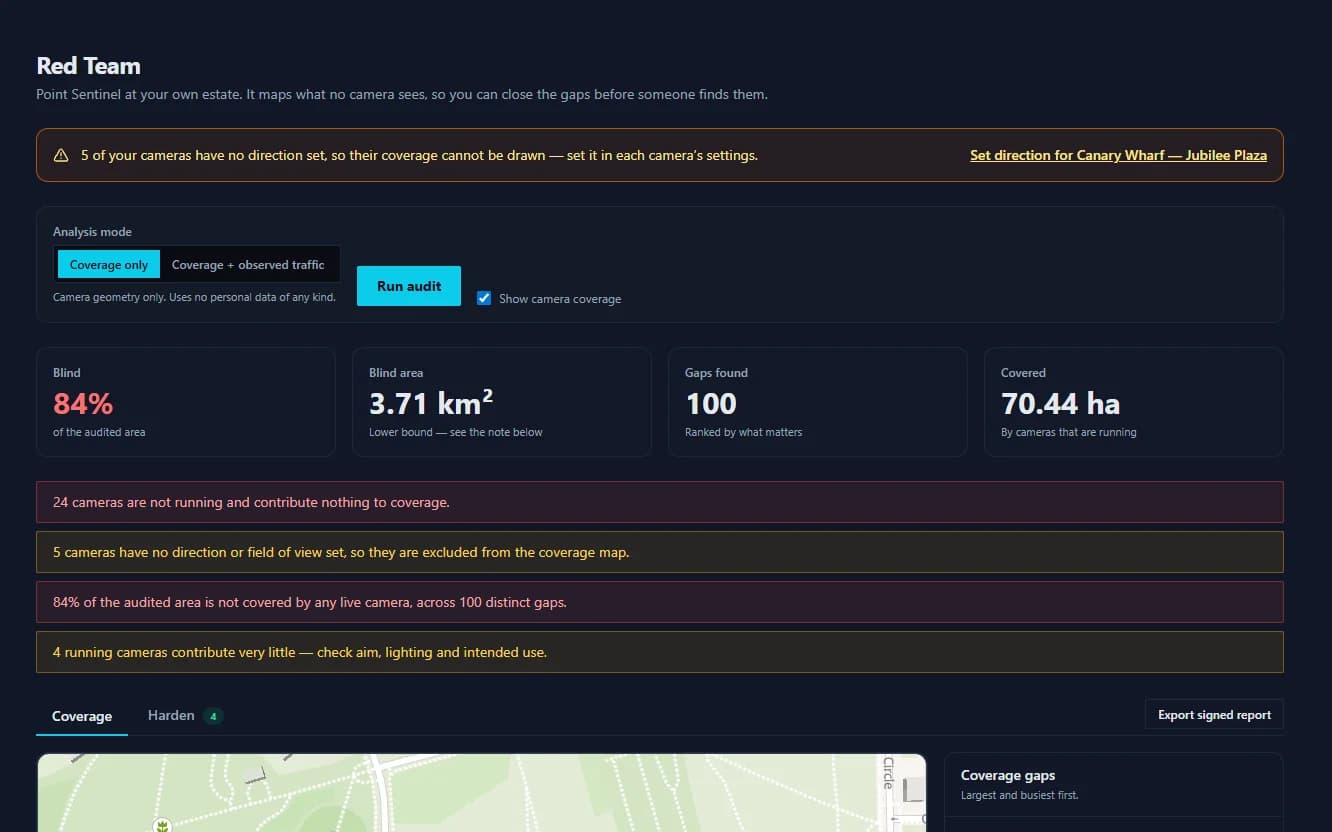The image size is (1332, 832).
Task: Click on the coverage map view
Action: click(482, 793)
